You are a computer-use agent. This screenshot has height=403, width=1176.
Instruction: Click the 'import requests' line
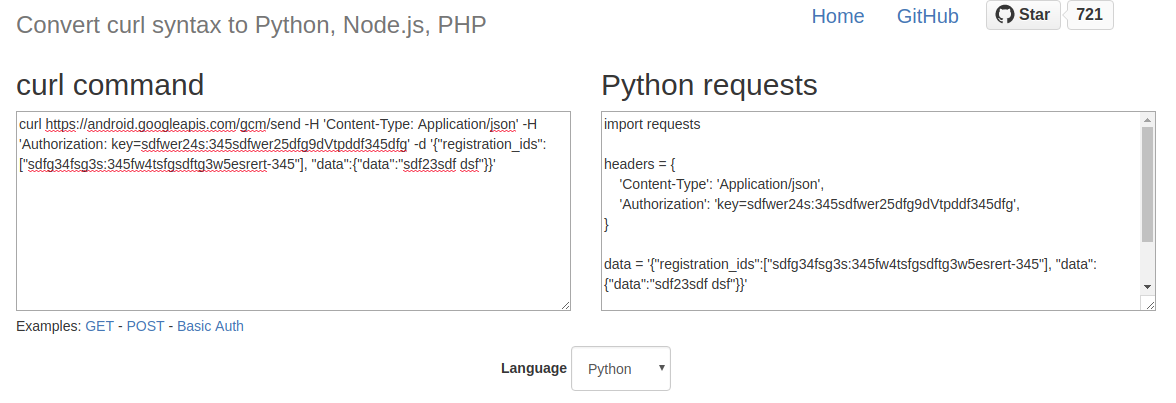652,125
